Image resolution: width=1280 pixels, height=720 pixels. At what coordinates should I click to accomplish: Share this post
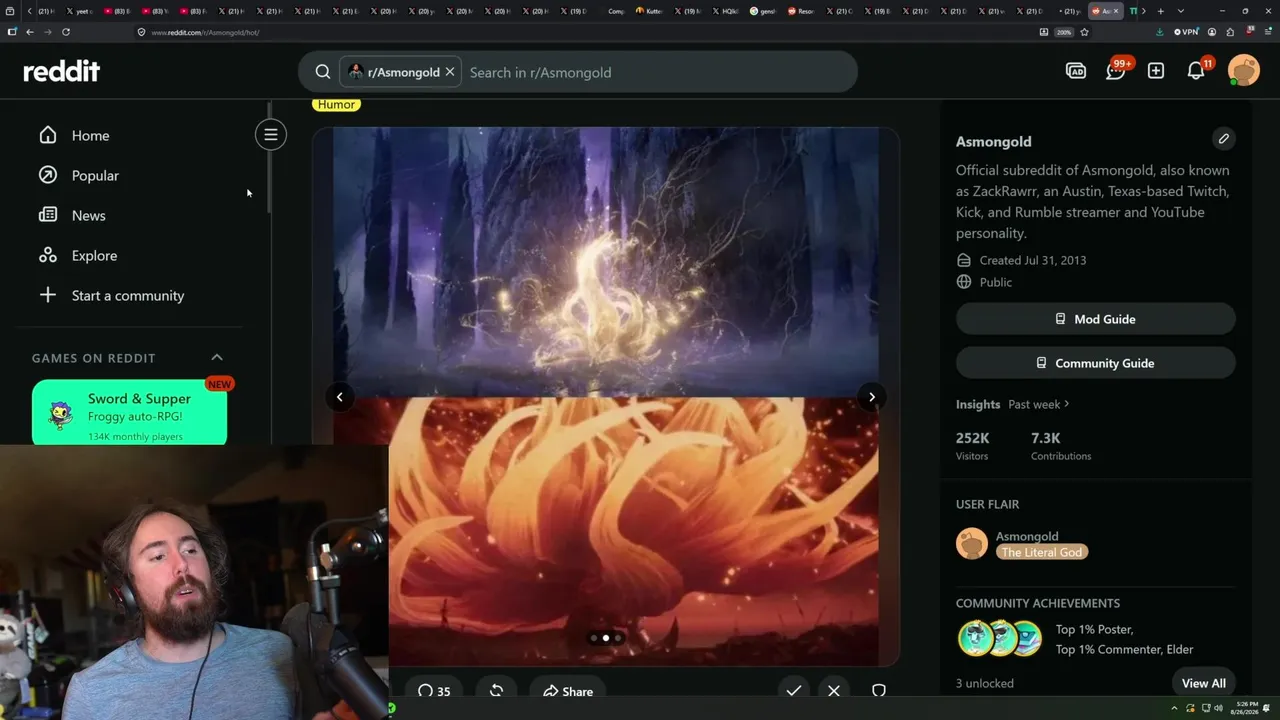[x=568, y=691]
